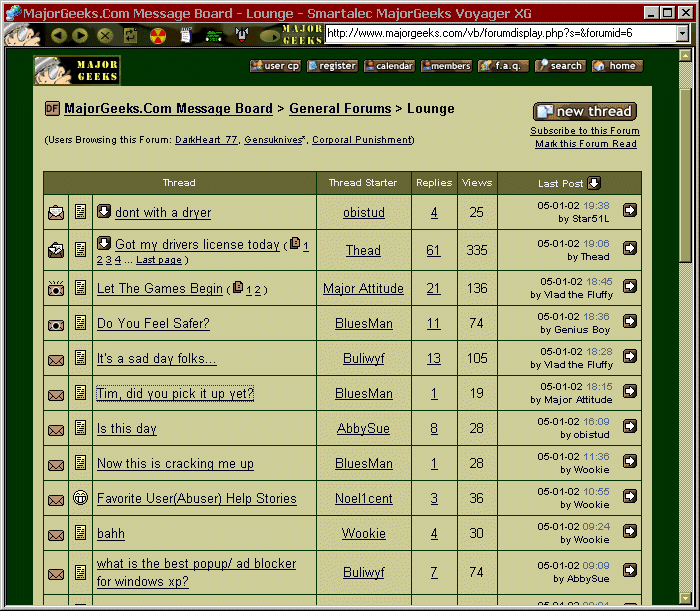Go to last post of Favorite User(Abuser) thread
The image size is (700, 611).
click(630, 496)
